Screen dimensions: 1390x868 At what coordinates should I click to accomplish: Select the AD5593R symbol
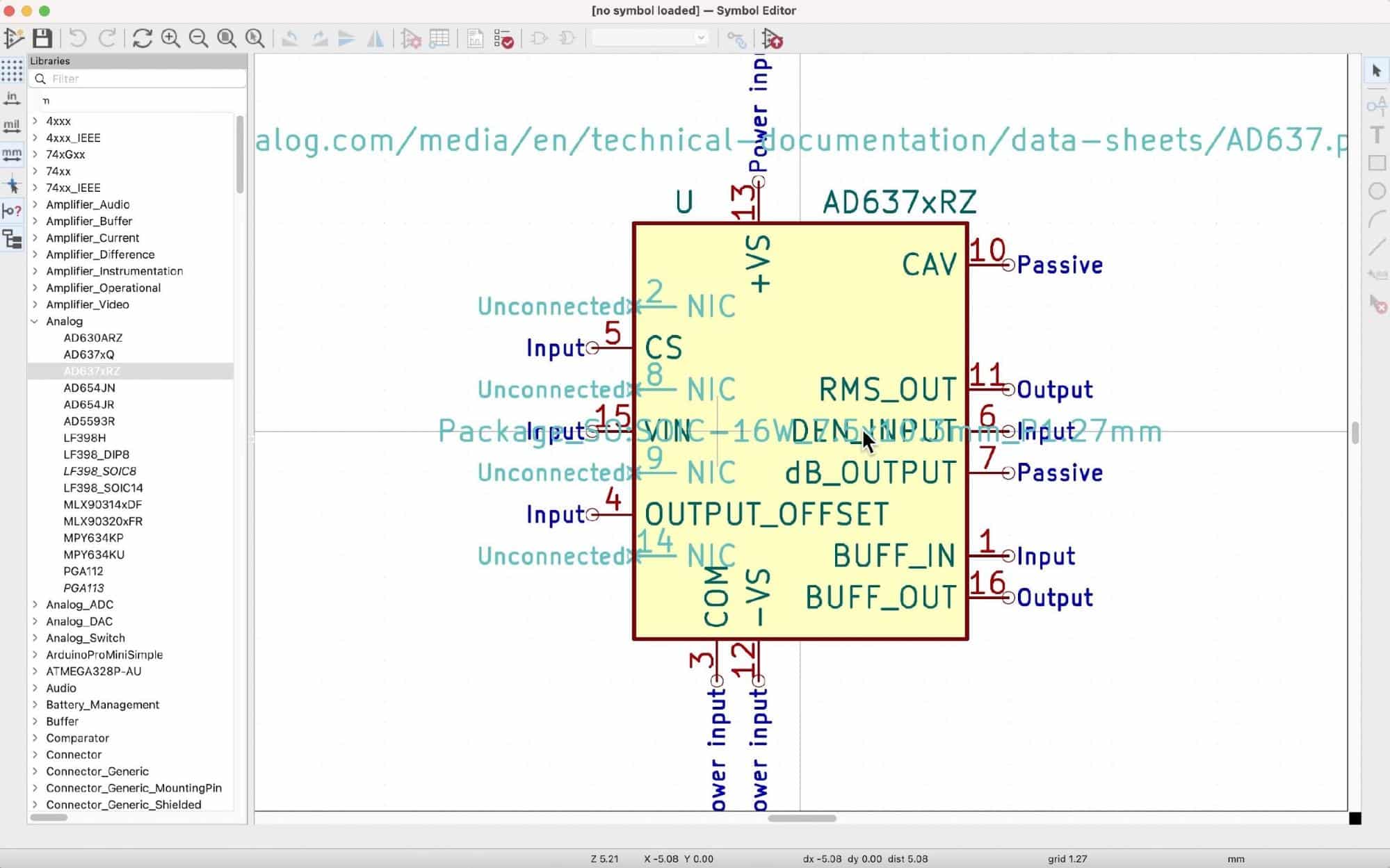pos(89,421)
